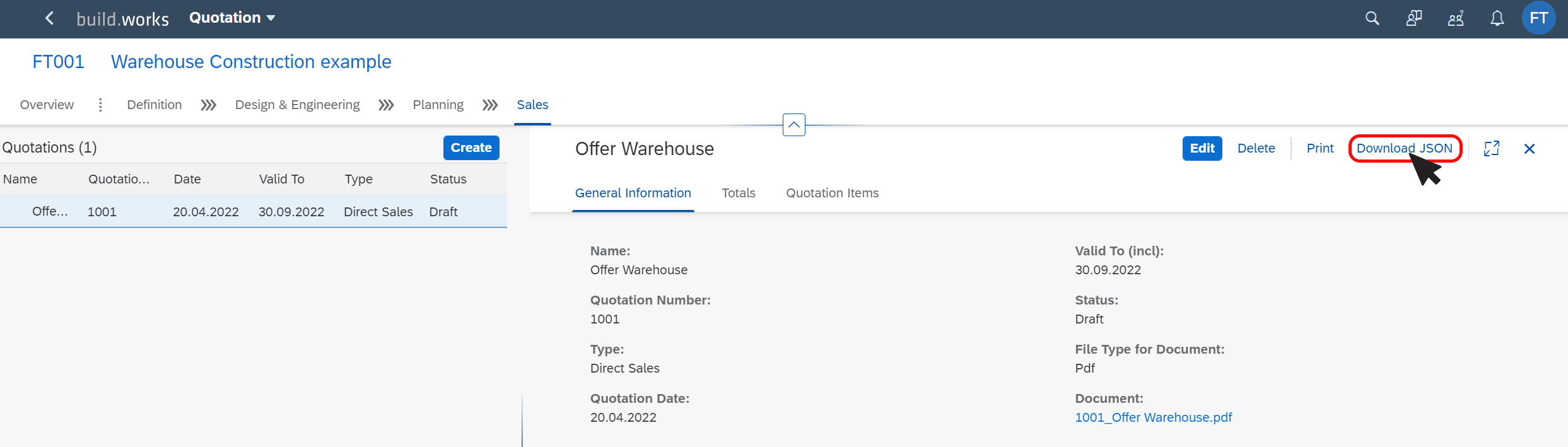The image size is (1568, 447).
Task: Click the Quotations (1) list heading
Action: point(49,148)
